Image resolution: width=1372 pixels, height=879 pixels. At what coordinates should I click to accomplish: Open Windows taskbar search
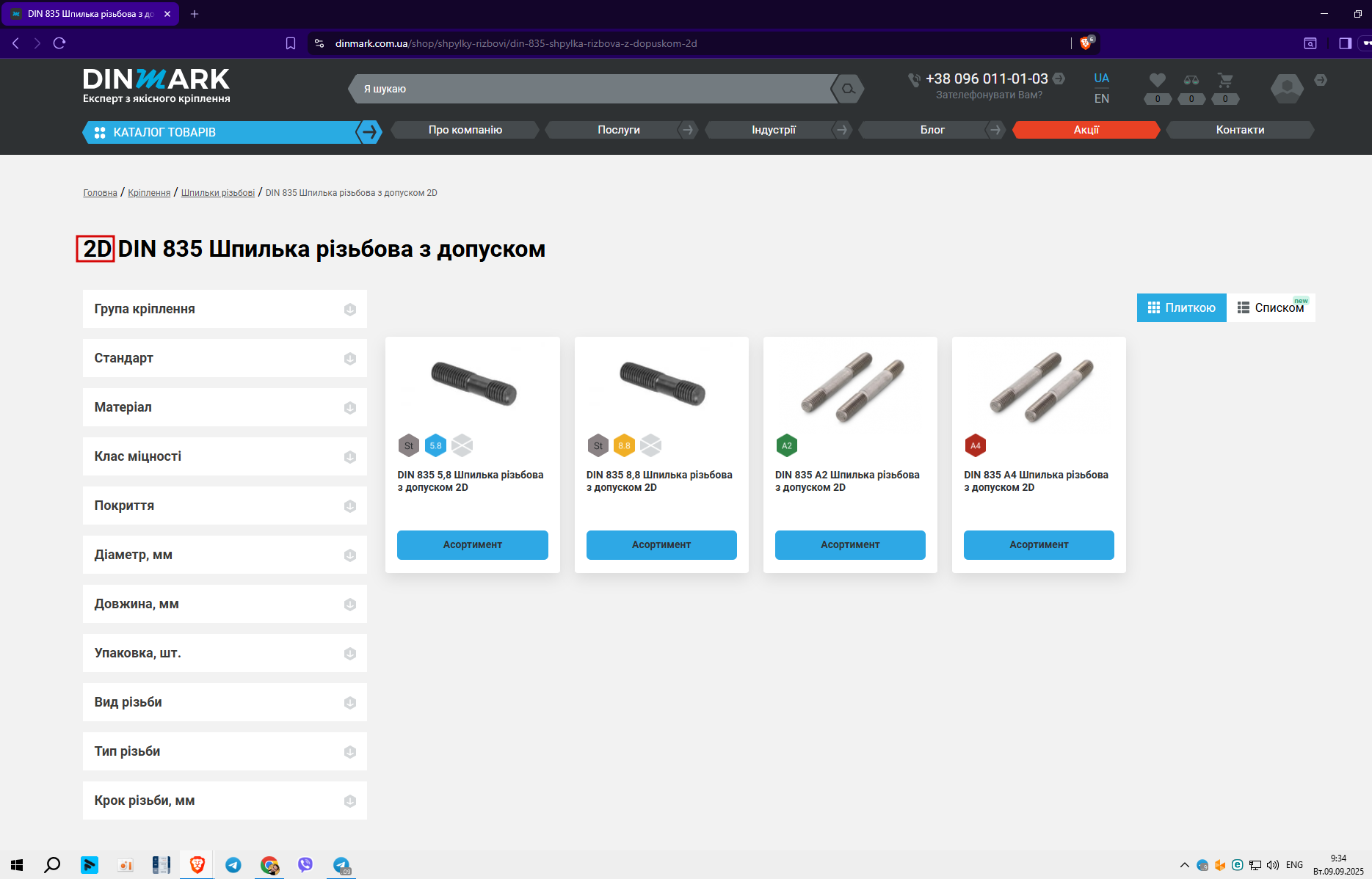point(52,865)
